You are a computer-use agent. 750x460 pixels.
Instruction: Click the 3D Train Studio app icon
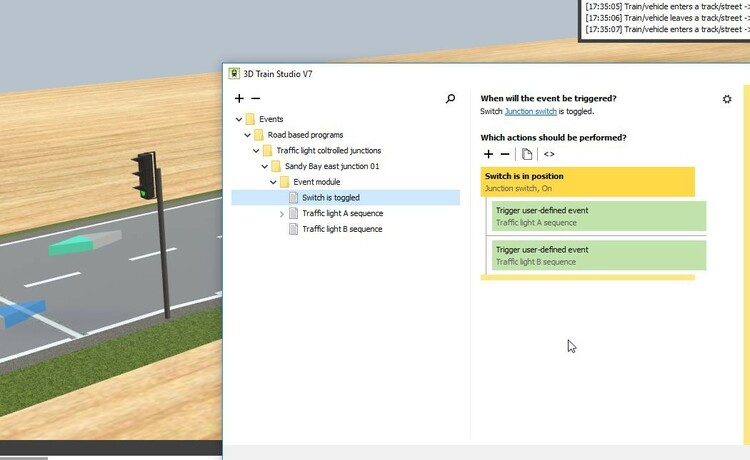coord(234,74)
